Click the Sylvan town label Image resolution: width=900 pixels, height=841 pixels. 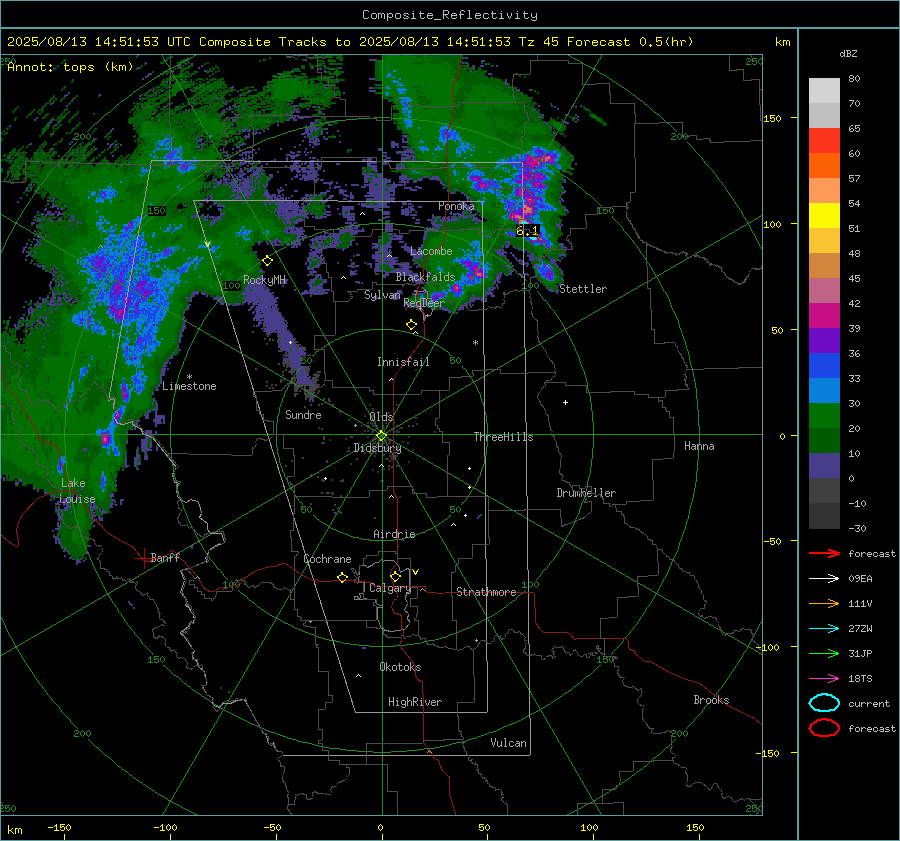[382, 295]
